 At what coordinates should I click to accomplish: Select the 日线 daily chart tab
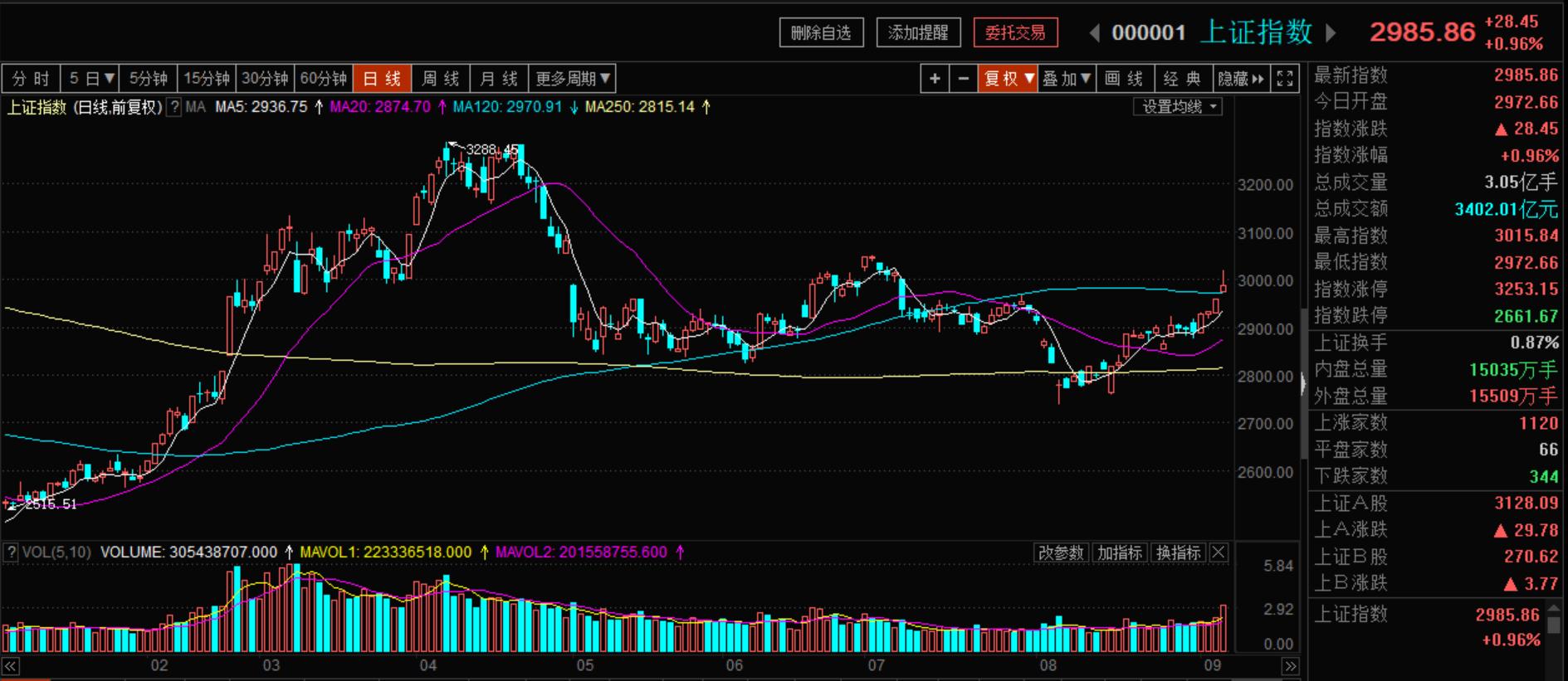[382, 79]
